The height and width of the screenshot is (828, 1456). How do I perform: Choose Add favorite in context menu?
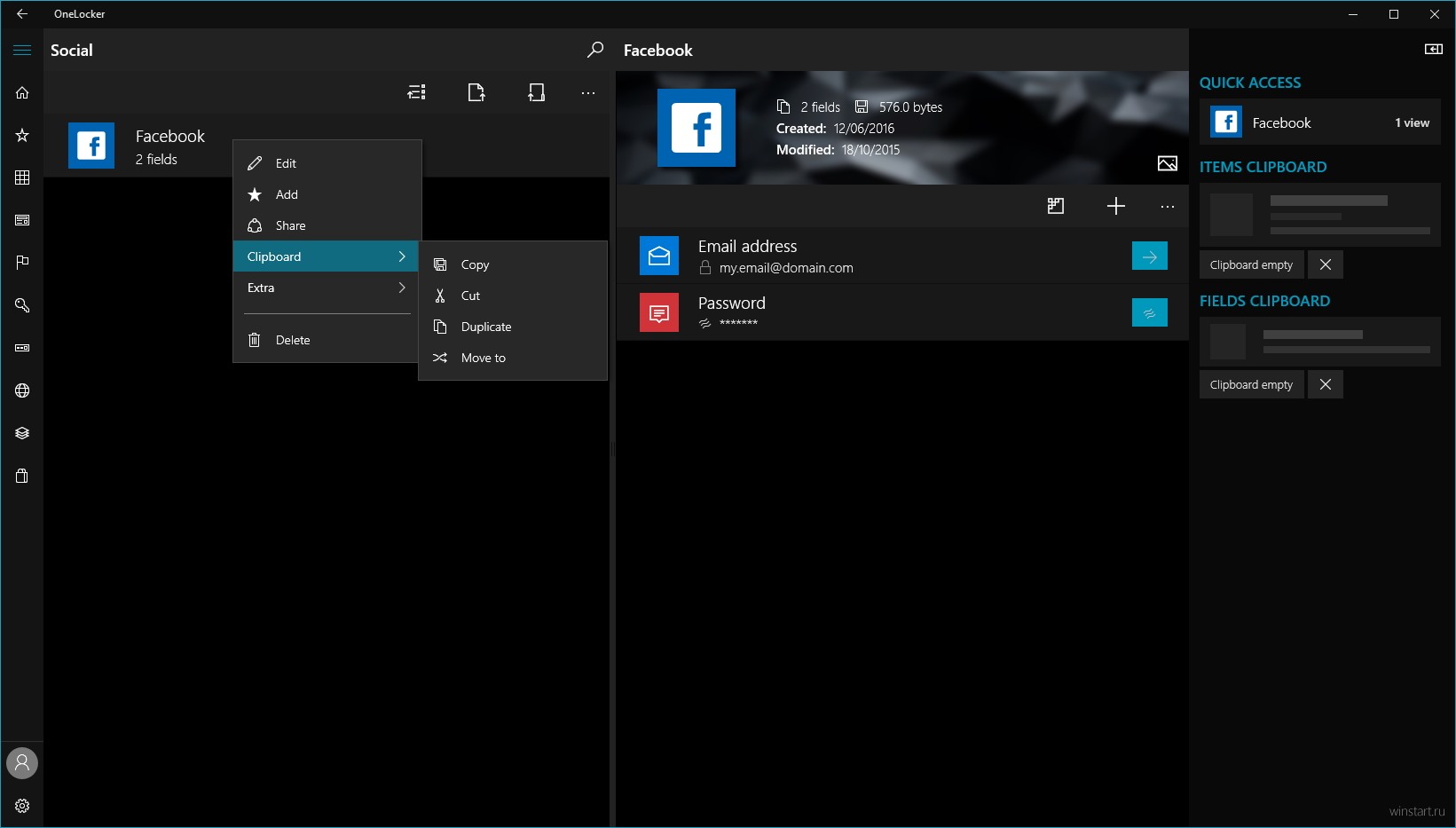click(x=327, y=194)
